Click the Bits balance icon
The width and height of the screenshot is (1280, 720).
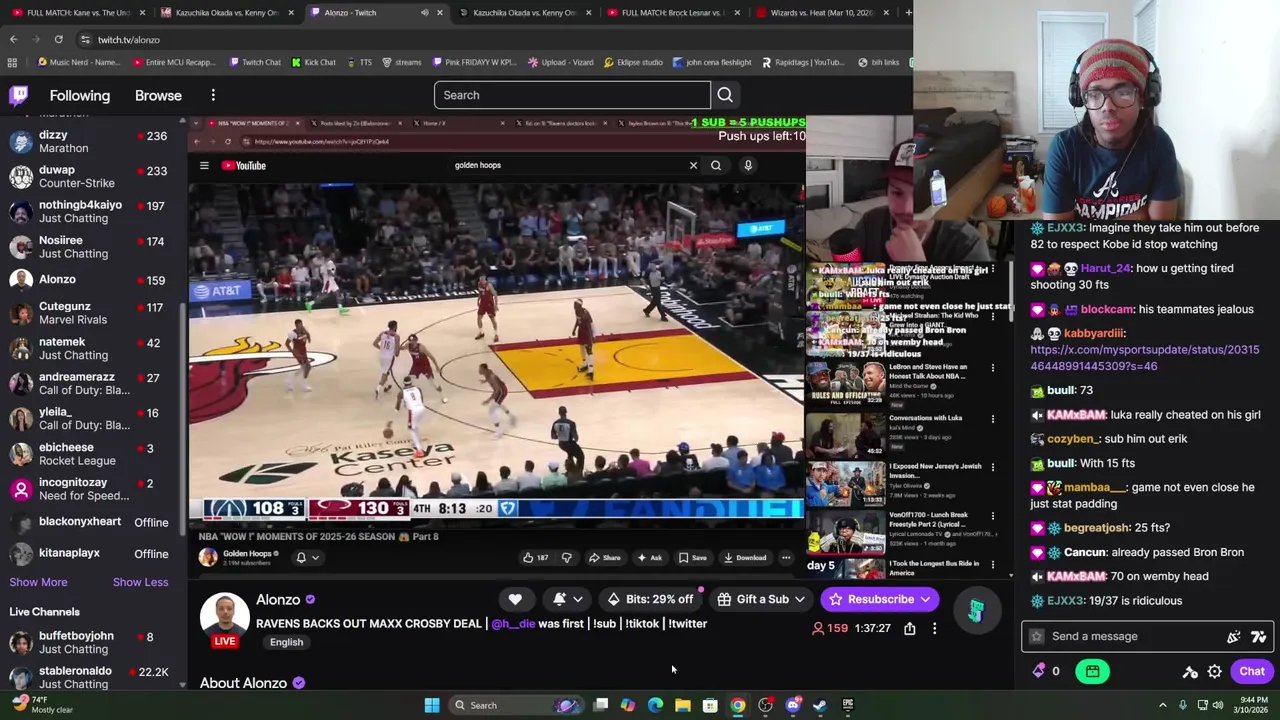1039,672
